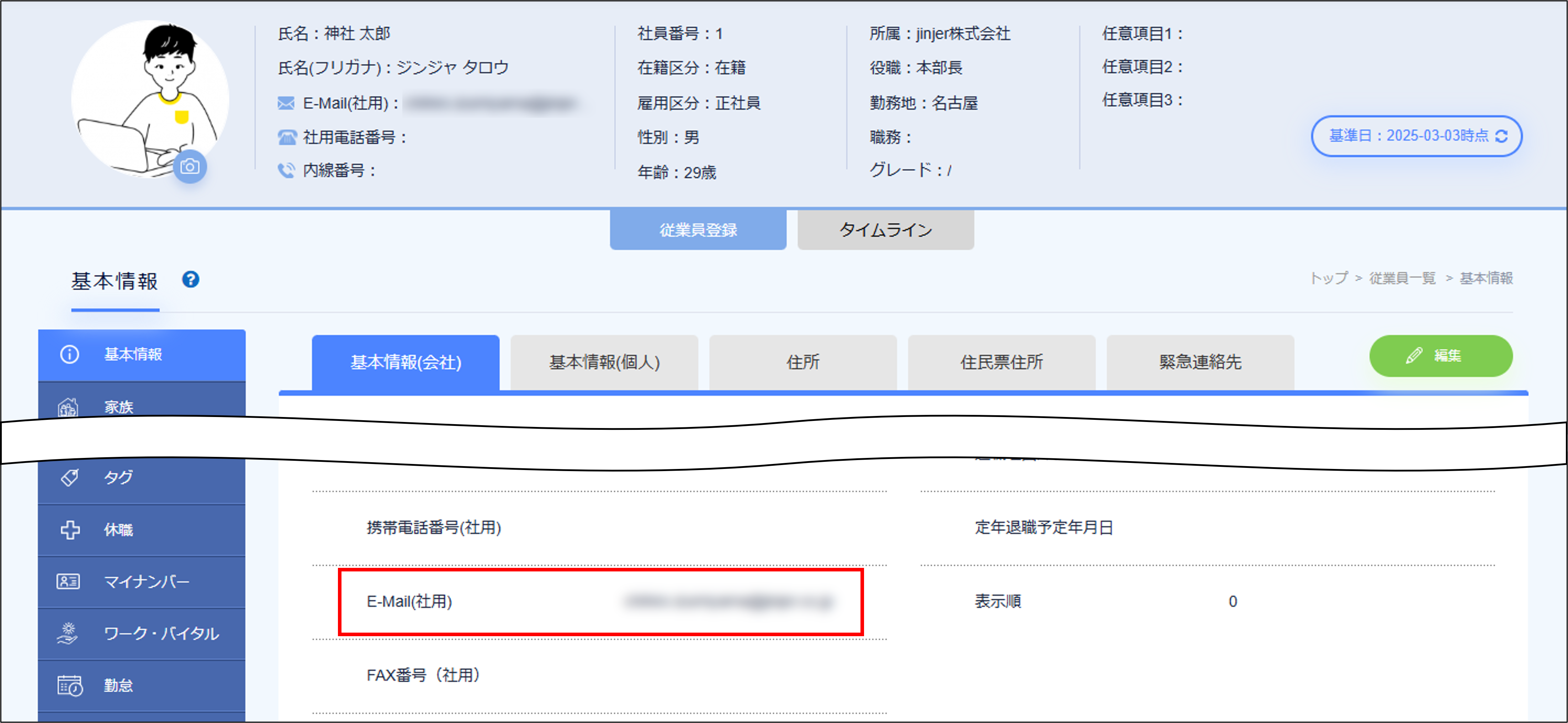1568x723 pixels.
Task: Select the 緊急連絡先 tab
Action: (x=1200, y=363)
